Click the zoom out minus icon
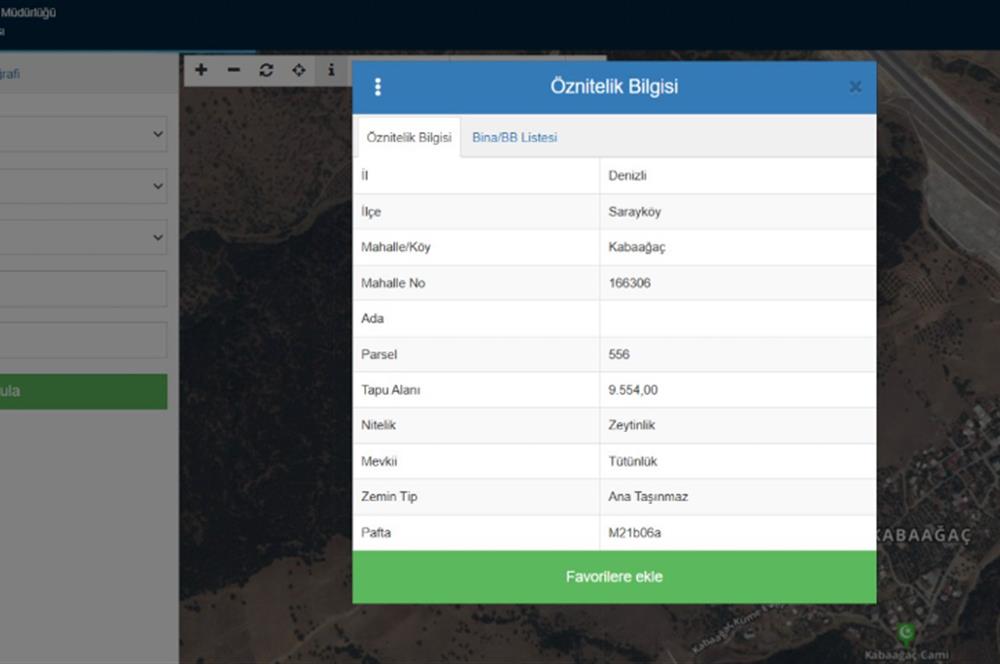The width and height of the screenshot is (1000, 664). click(234, 70)
